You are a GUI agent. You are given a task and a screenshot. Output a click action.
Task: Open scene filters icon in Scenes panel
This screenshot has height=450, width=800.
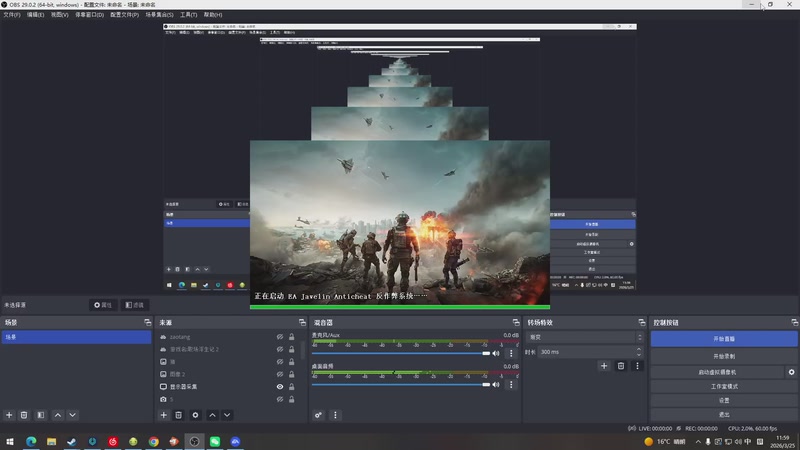click(41, 415)
